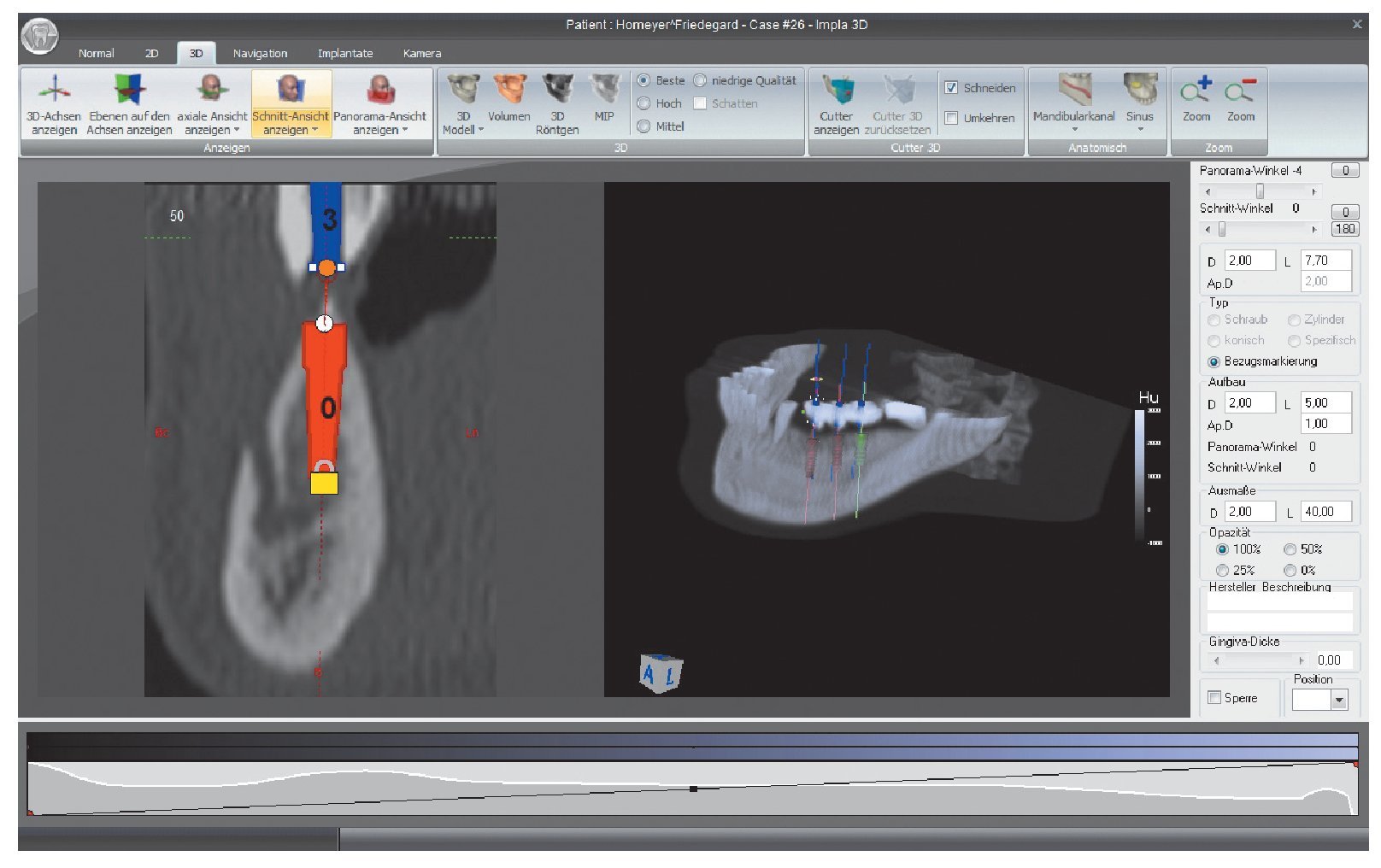This screenshot has height=868, width=1381.
Task: Uncheck the Schneiden checkbox
Action: pyautogui.click(x=951, y=88)
